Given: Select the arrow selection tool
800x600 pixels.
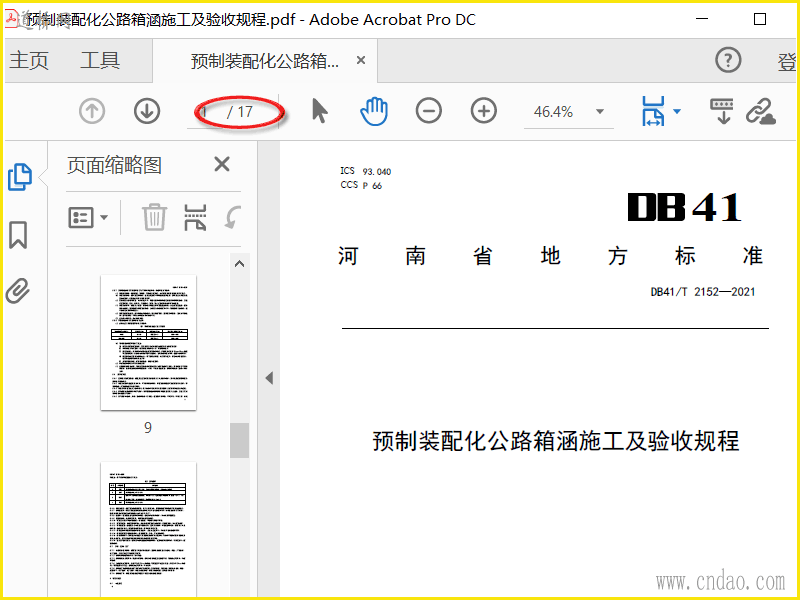Looking at the screenshot, I should (x=319, y=111).
